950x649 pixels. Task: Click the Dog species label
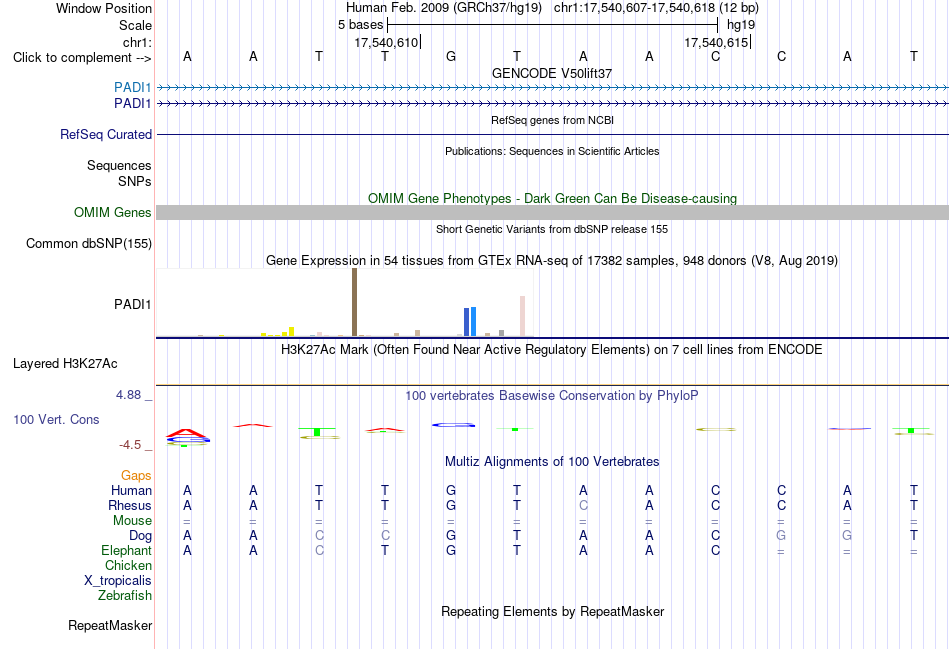[140, 536]
